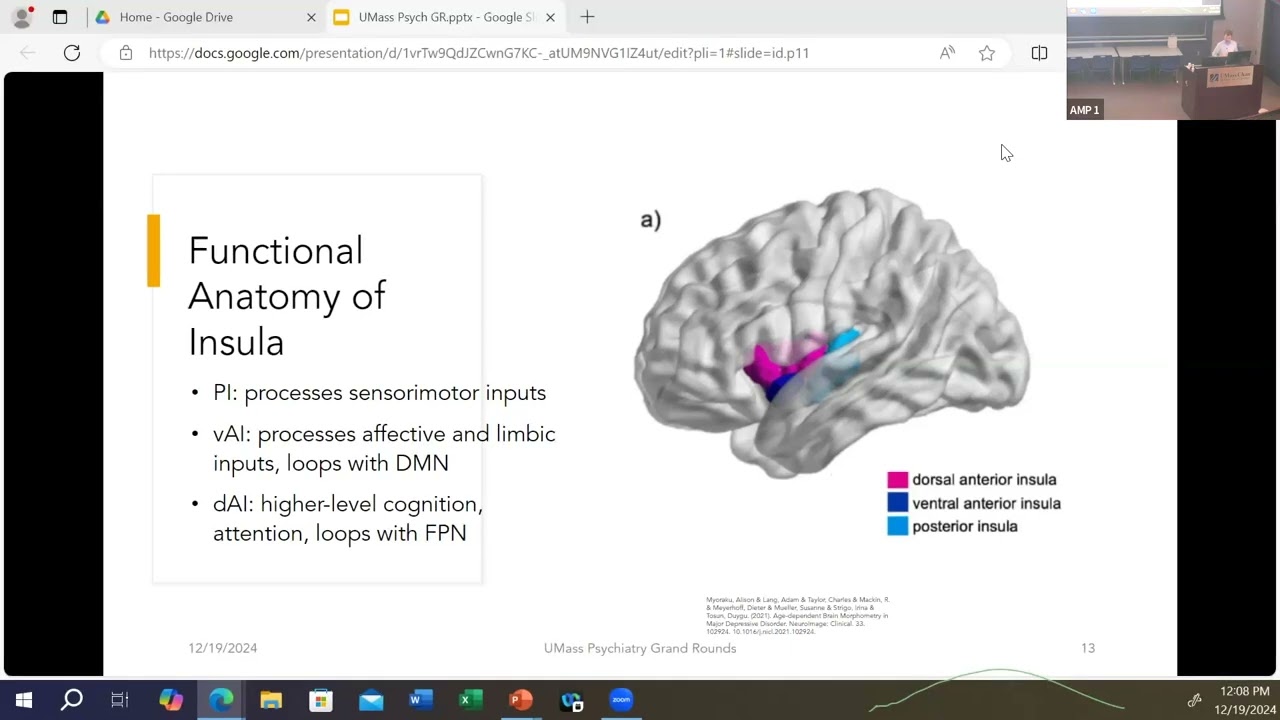Click the dark blue ventral anterior insula swatch

[897, 503]
